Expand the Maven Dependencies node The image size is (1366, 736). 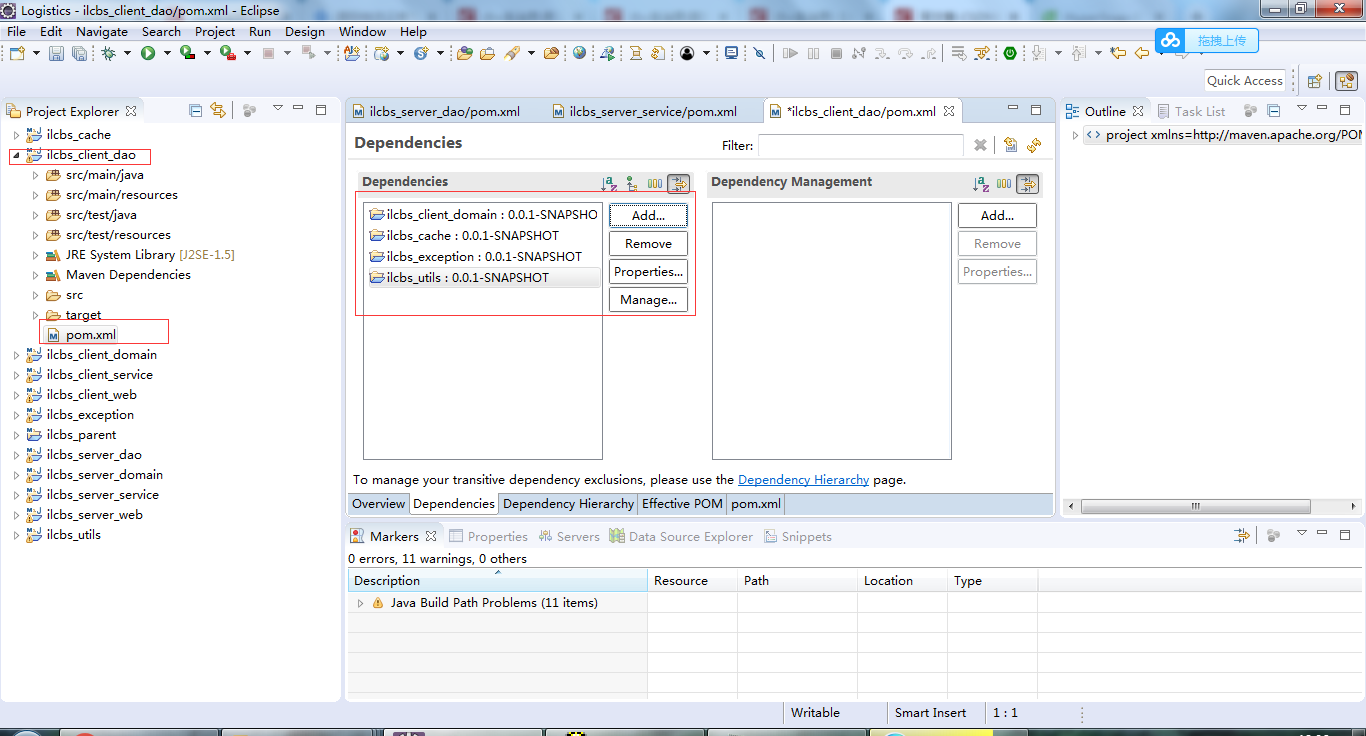coord(35,275)
